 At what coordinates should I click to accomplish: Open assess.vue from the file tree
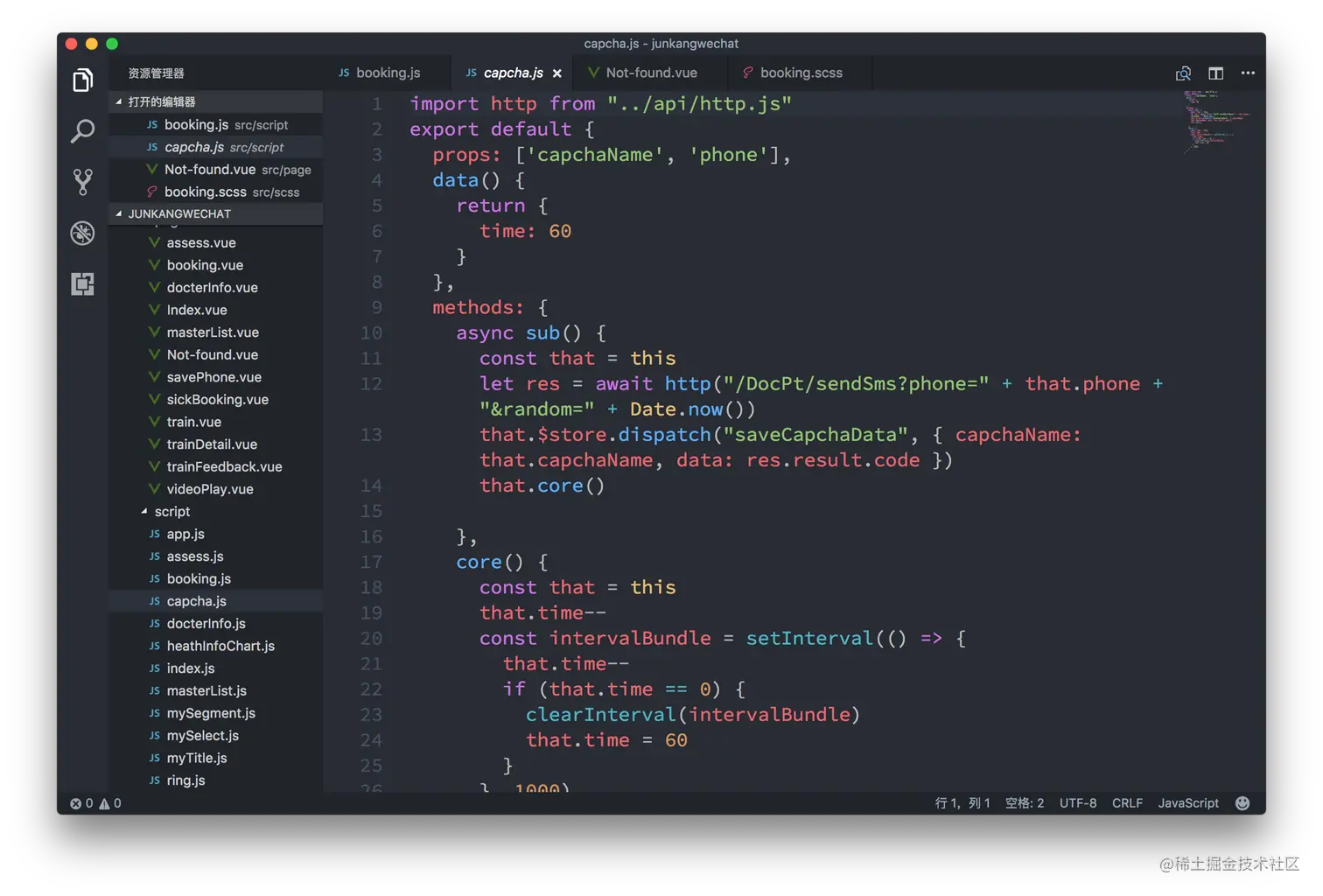(215, 242)
